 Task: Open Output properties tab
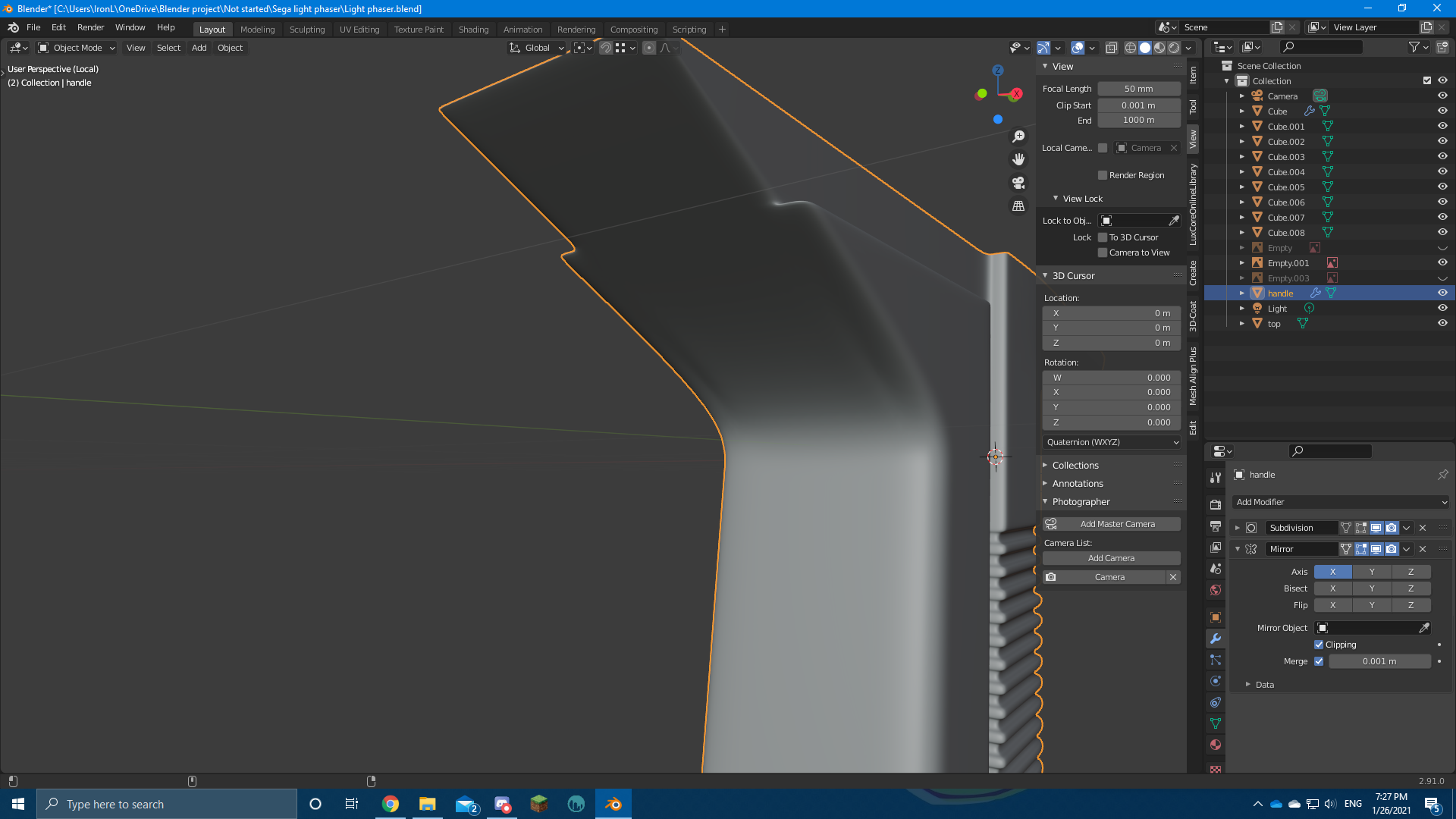point(1216,526)
